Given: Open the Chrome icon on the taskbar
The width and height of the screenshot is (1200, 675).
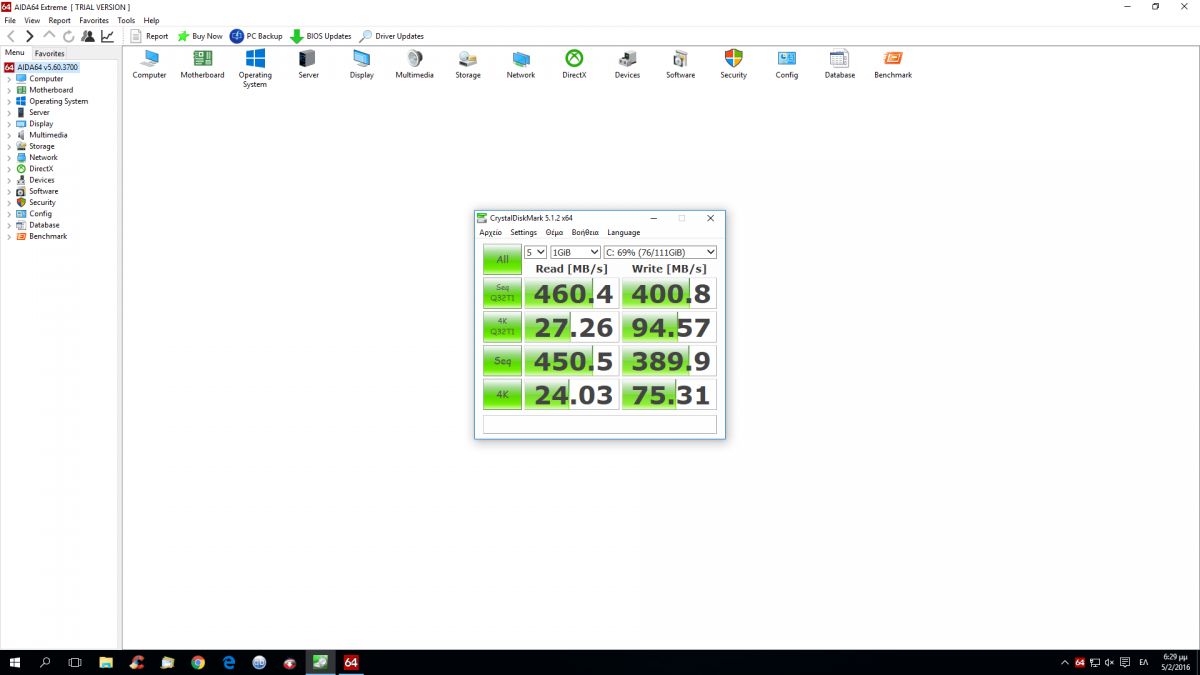Looking at the screenshot, I should pyautogui.click(x=198, y=662).
